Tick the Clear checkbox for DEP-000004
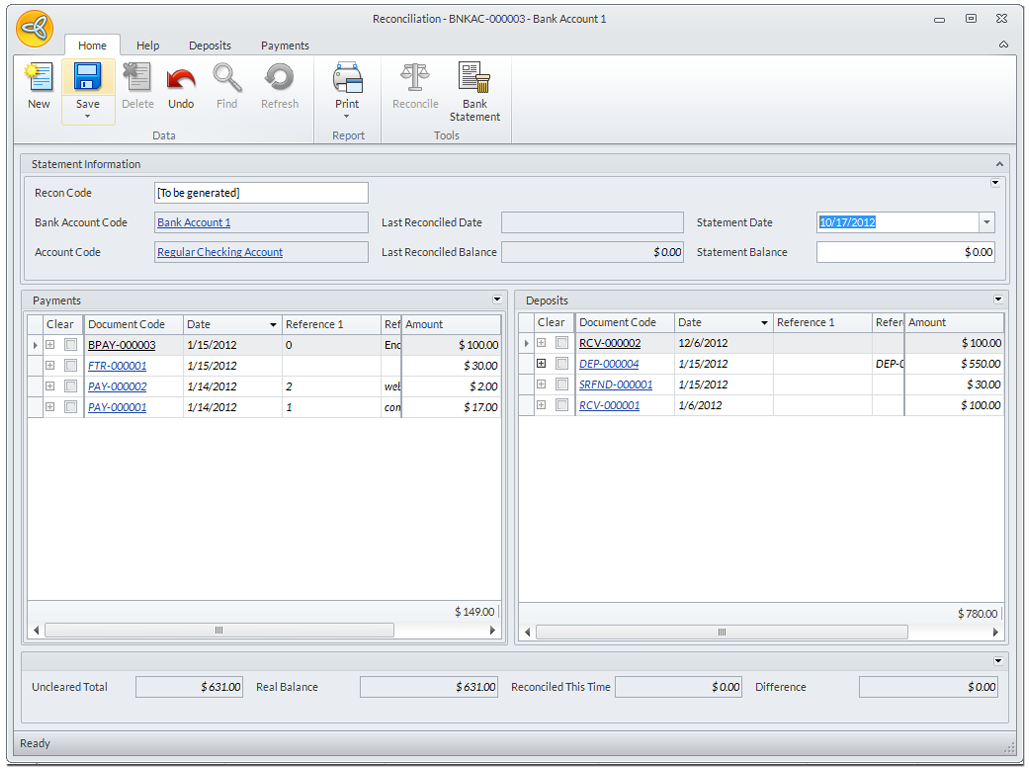Screen dimensions: 1029x769 [x=562, y=364]
